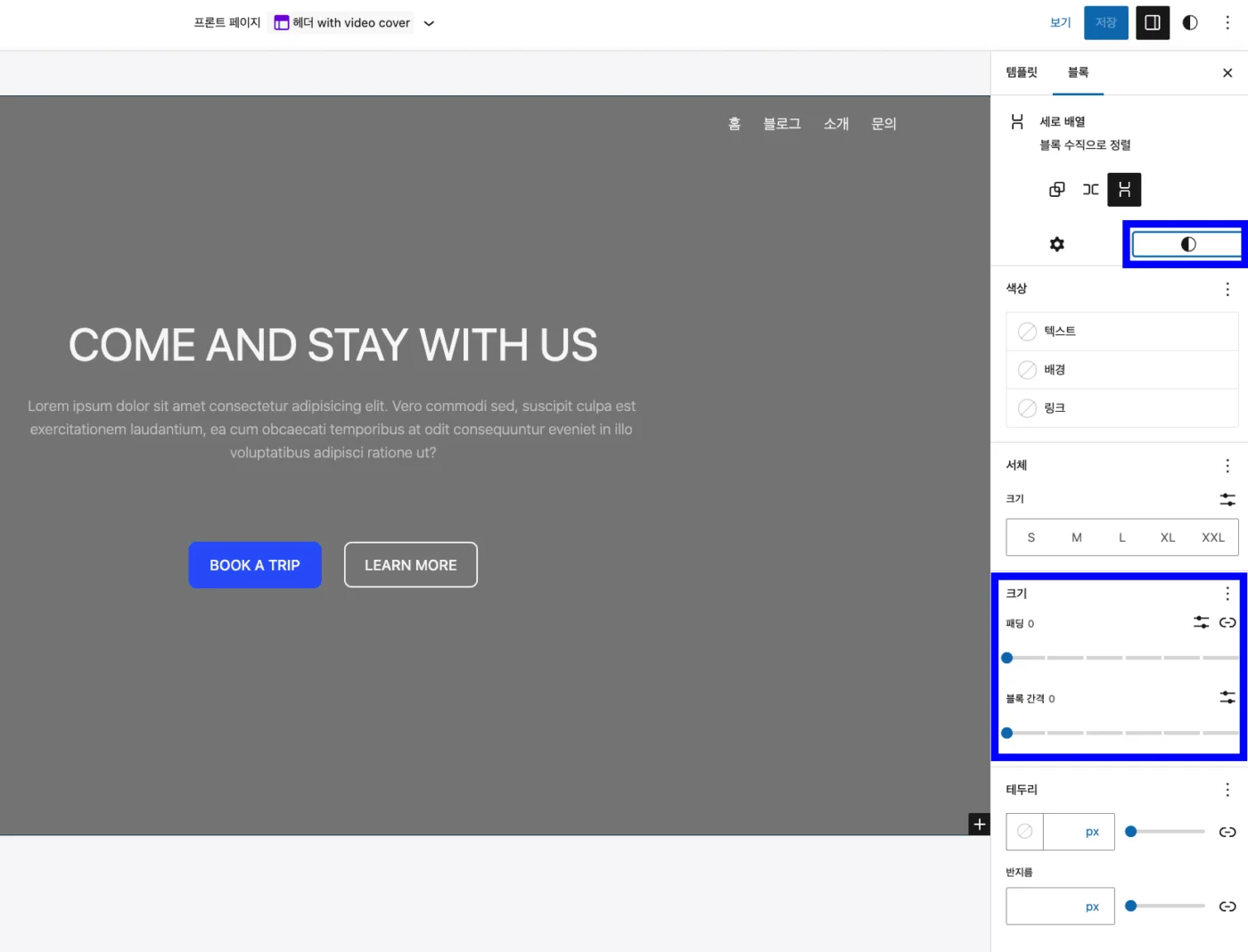
Task: Unlink padding sides link icon
Action: point(1227,622)
